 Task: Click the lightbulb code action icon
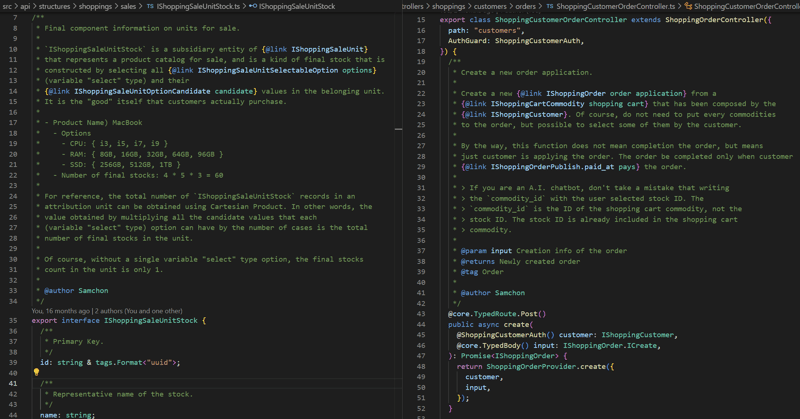(36, 372)
